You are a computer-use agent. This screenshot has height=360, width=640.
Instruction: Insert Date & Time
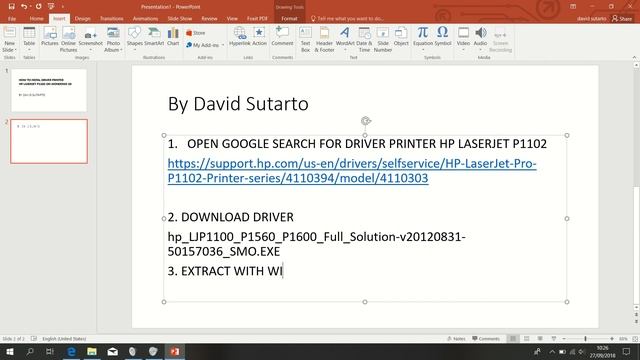point(364,39)
